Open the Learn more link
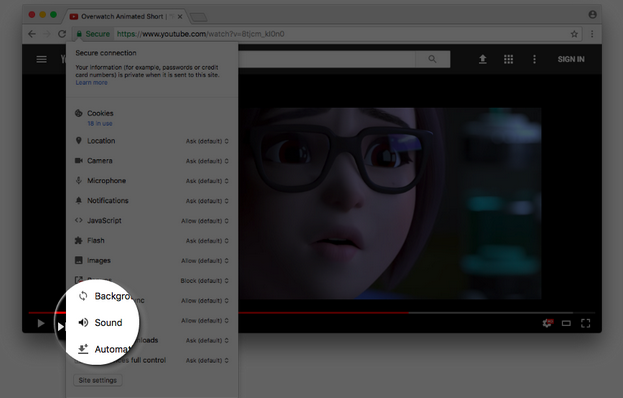 [x=91, y=83]
